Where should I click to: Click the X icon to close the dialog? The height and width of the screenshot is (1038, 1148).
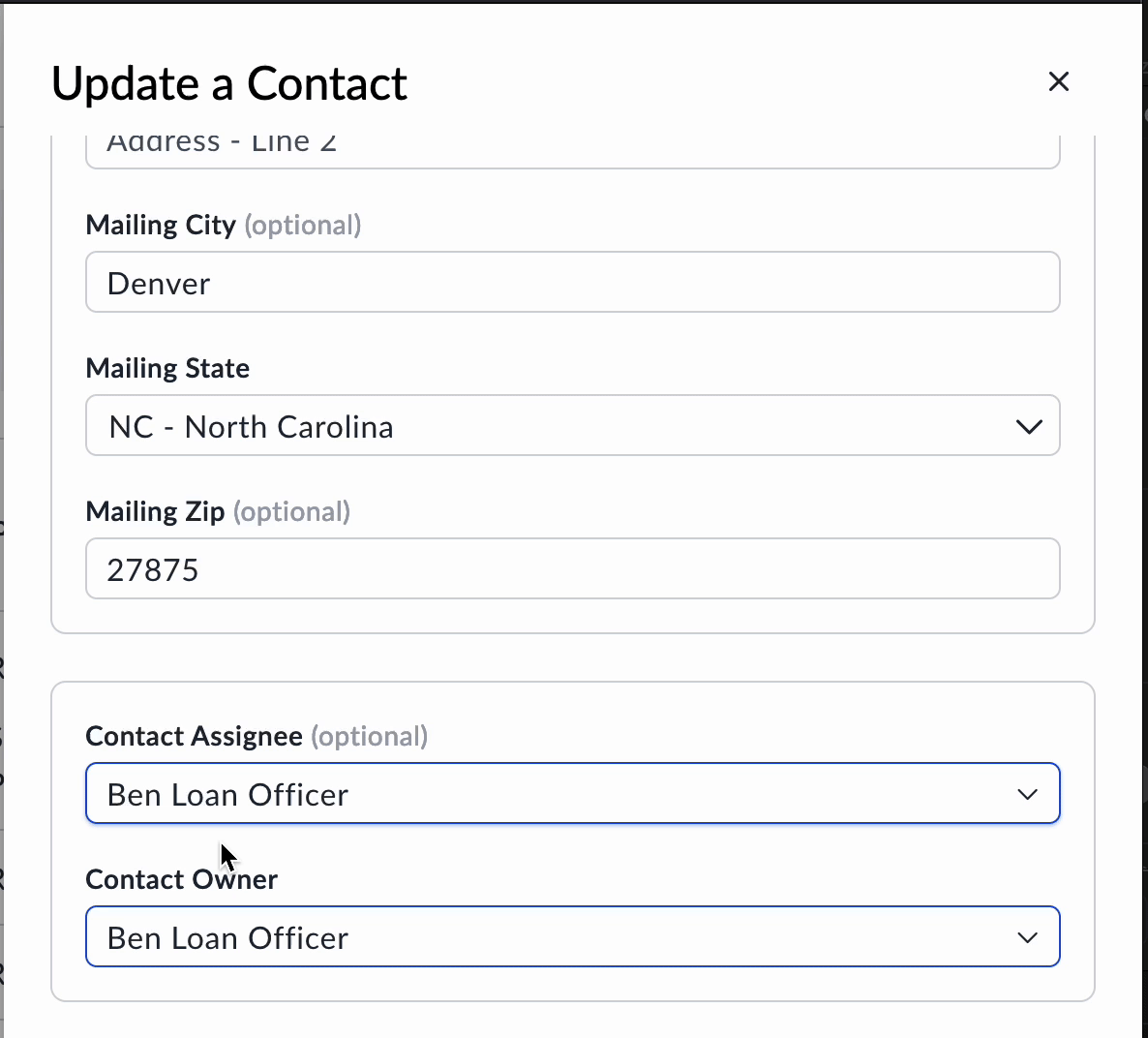(x=1058, y=81)
